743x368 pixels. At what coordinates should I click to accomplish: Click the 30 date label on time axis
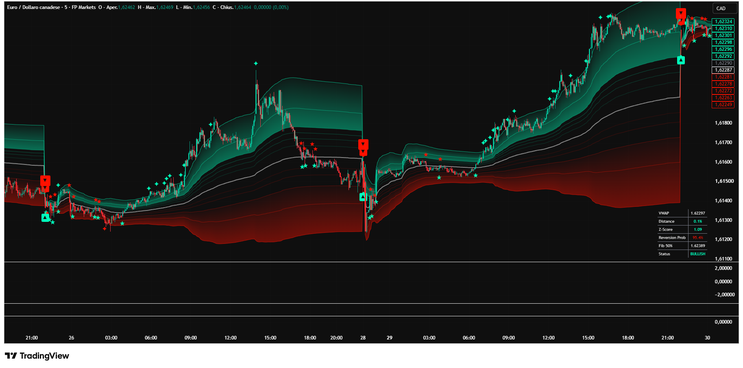pyautogui.click(x=707, y=338)
